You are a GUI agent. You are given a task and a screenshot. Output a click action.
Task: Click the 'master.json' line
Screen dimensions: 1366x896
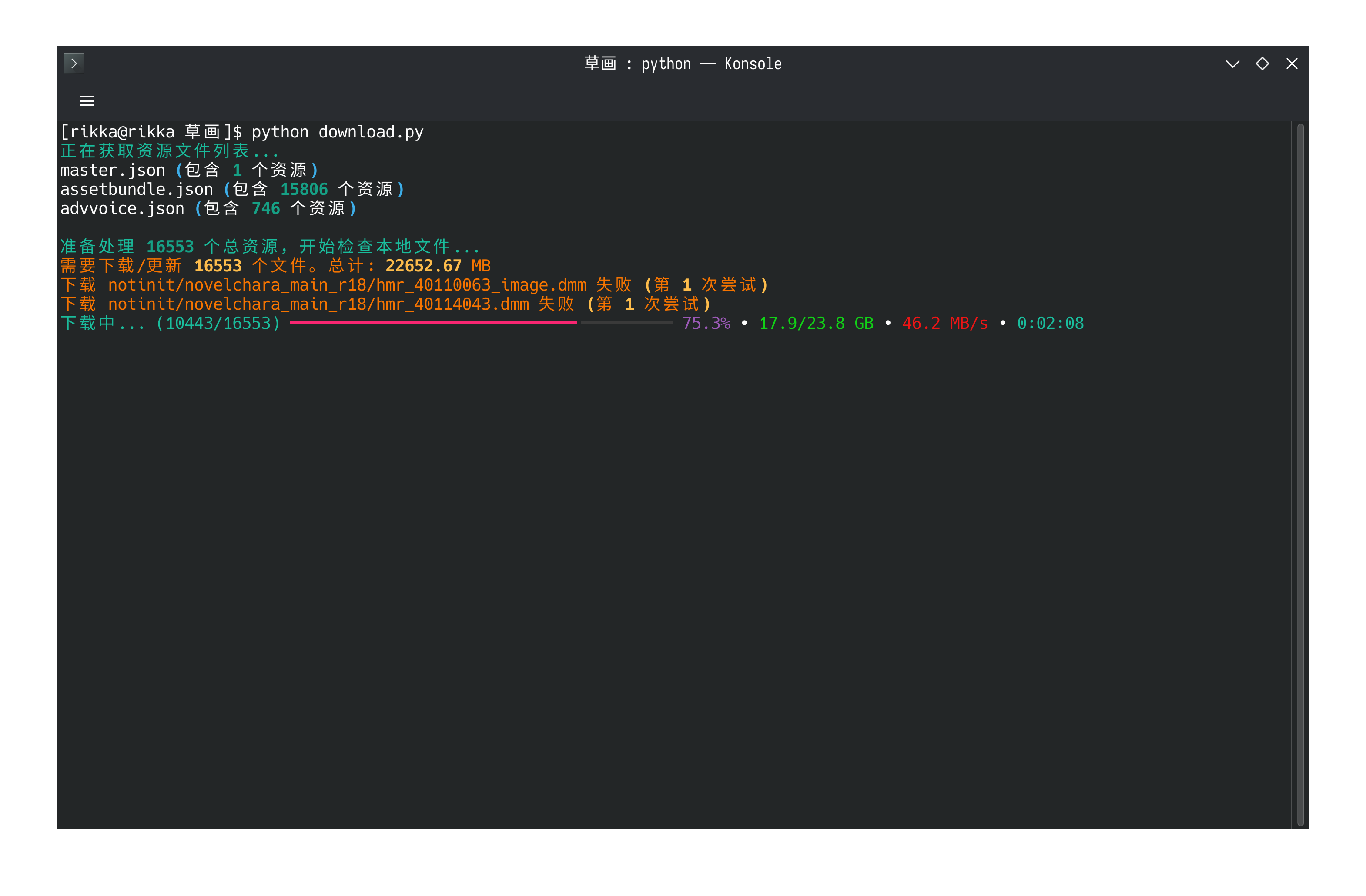189,171
